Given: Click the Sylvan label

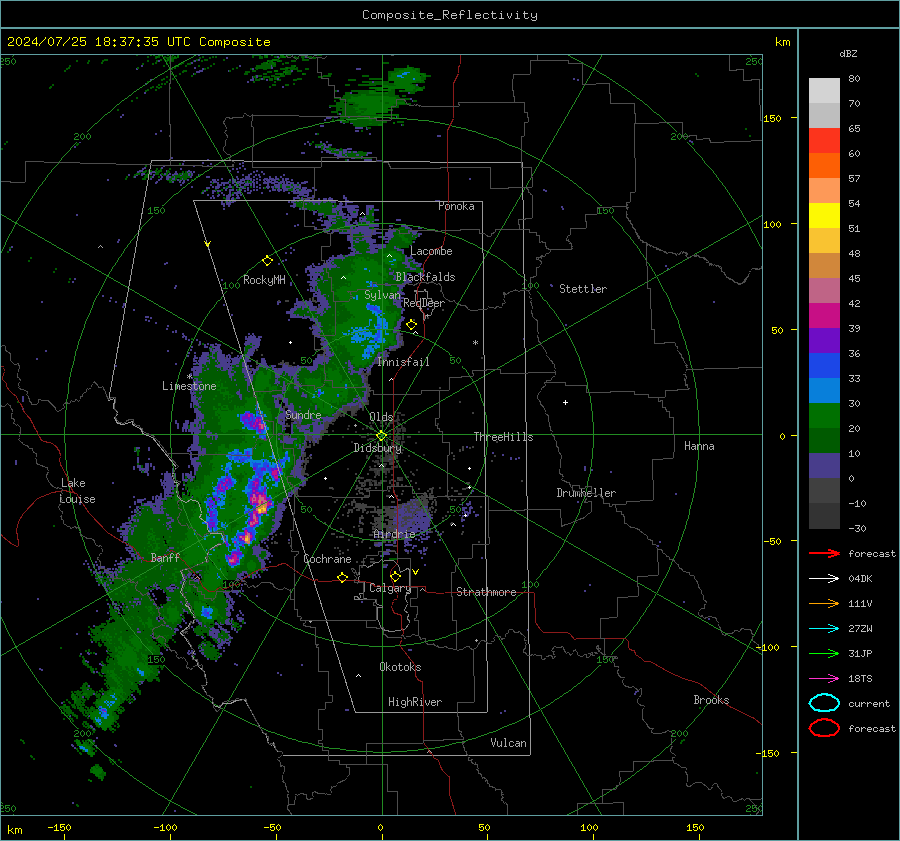Looking at the screenshot, I should coord(382,295).
